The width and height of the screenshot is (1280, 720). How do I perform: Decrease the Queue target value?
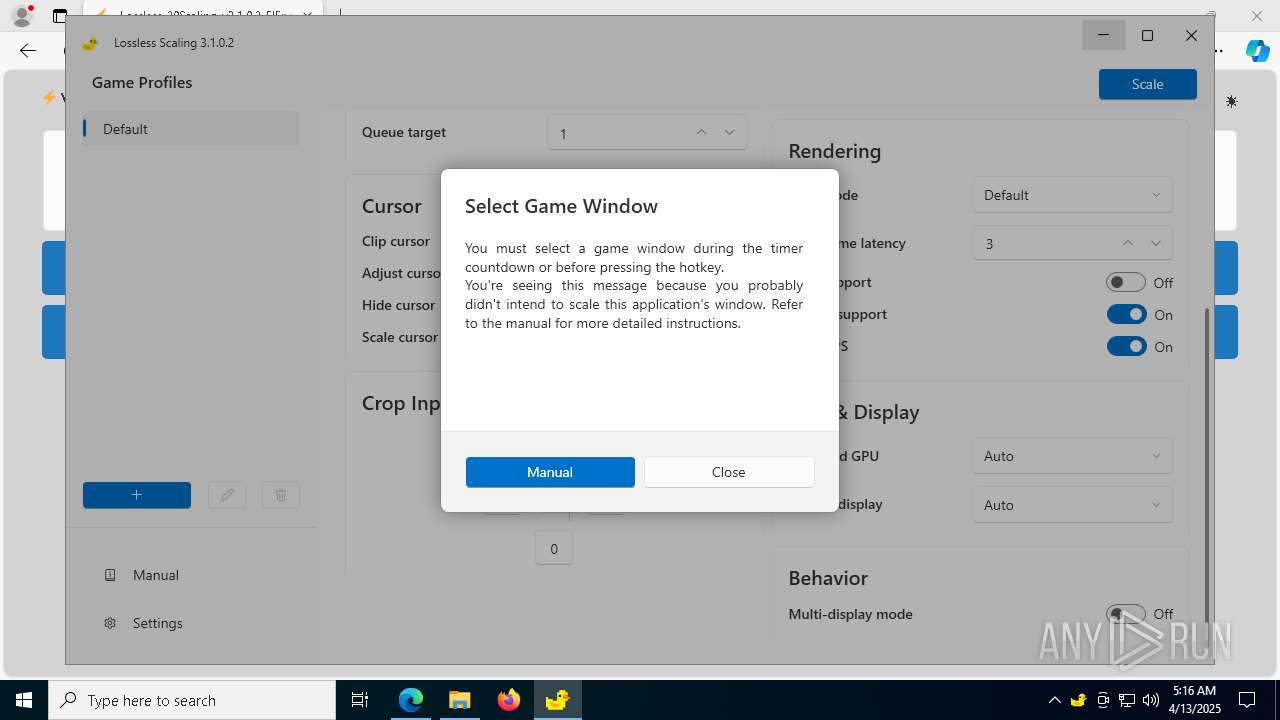(x=729, y=132)
